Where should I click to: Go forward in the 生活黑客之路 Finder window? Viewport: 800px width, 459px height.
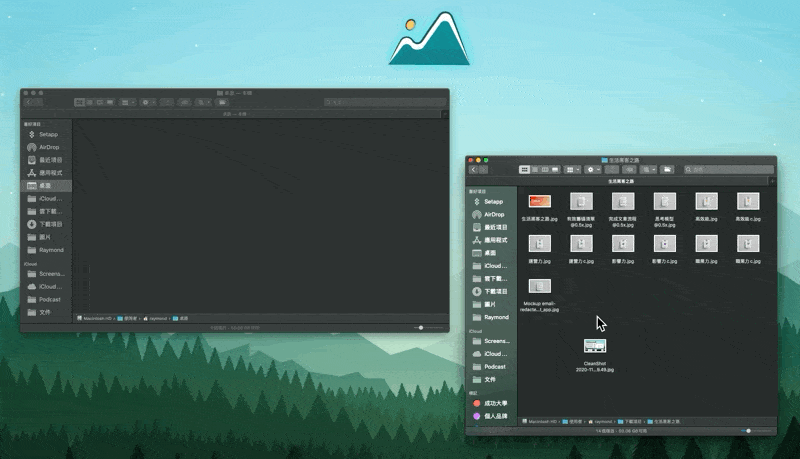pyautogui.click(x=483, y=170)
